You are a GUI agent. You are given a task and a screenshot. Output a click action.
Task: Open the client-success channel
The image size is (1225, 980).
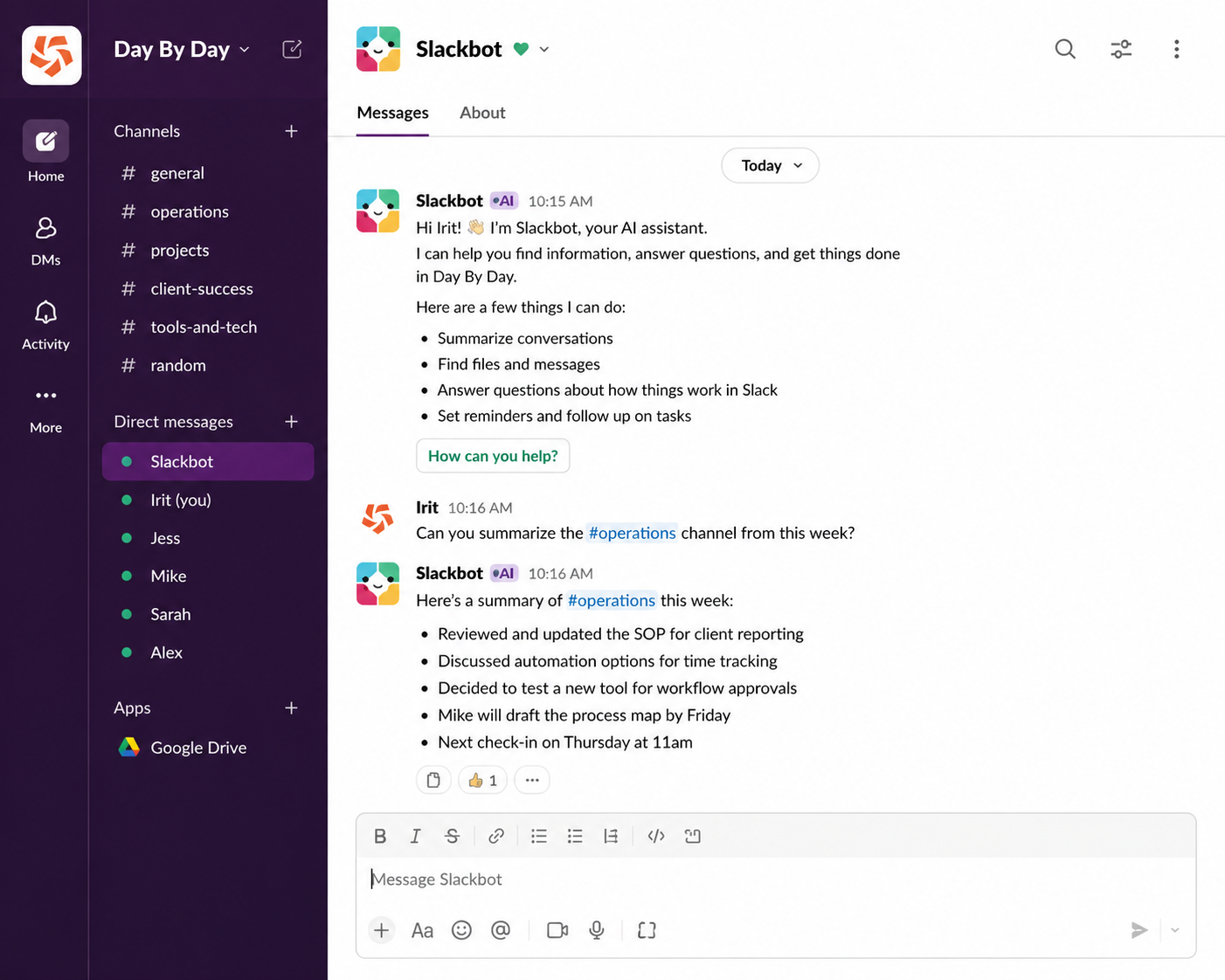208,288
